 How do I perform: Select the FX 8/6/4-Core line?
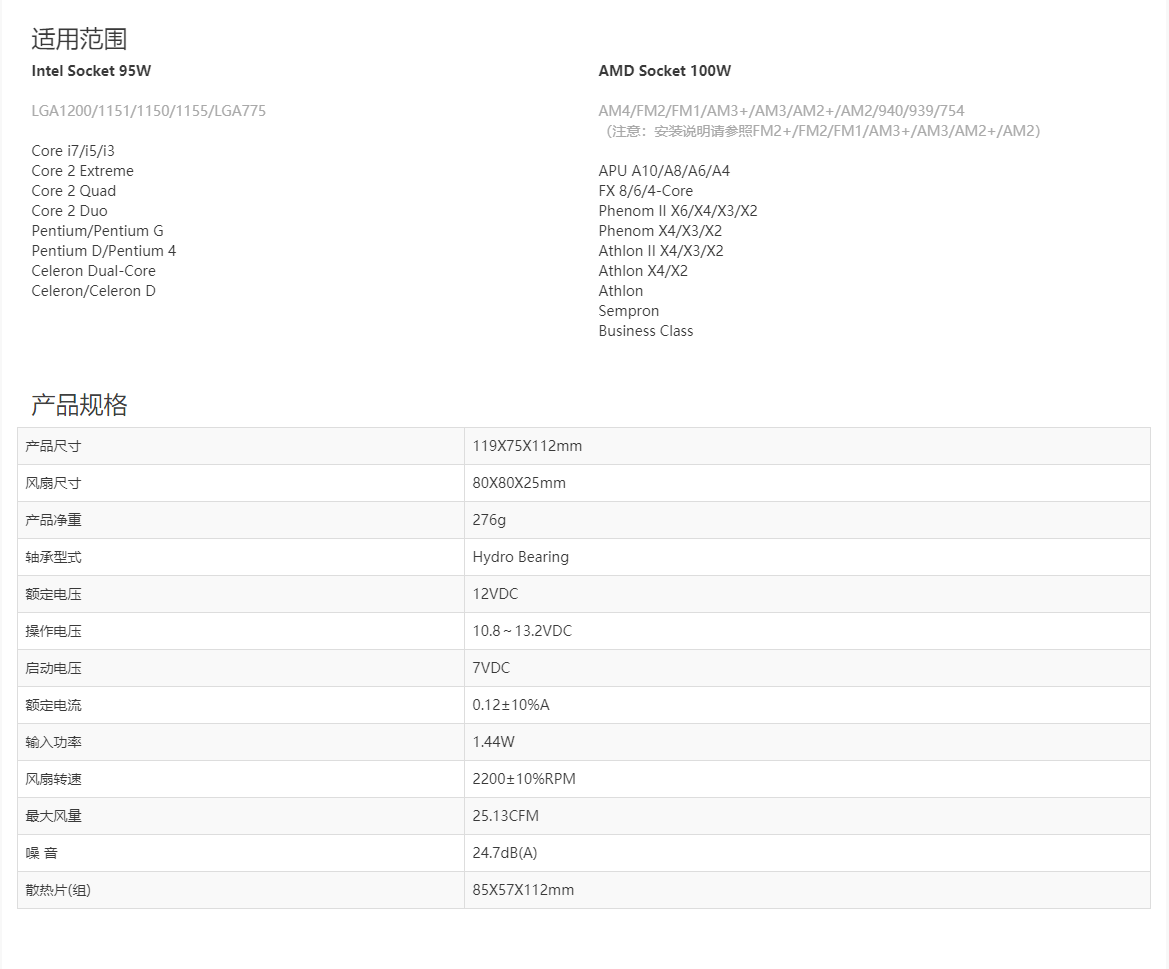click(x=646, y=192)
